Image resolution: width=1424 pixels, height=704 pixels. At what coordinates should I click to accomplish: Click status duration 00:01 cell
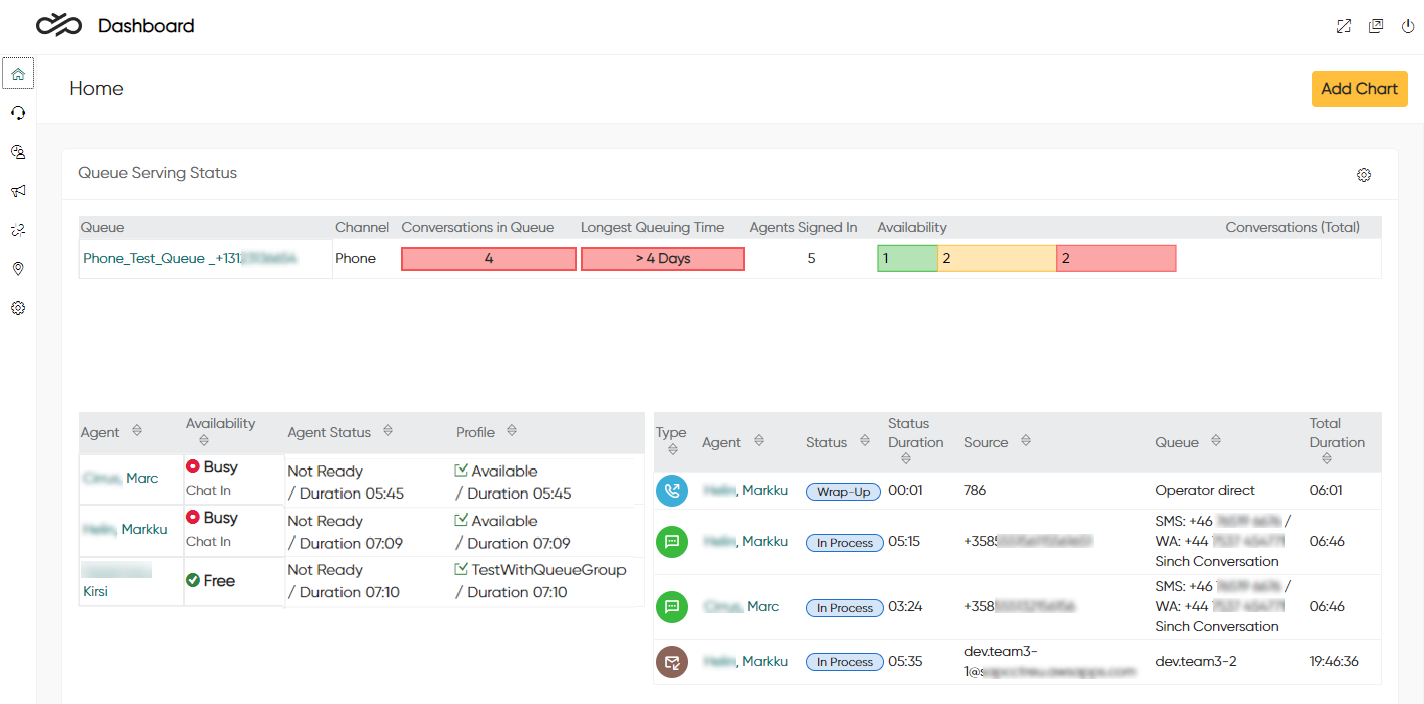(x=904, y=491)
